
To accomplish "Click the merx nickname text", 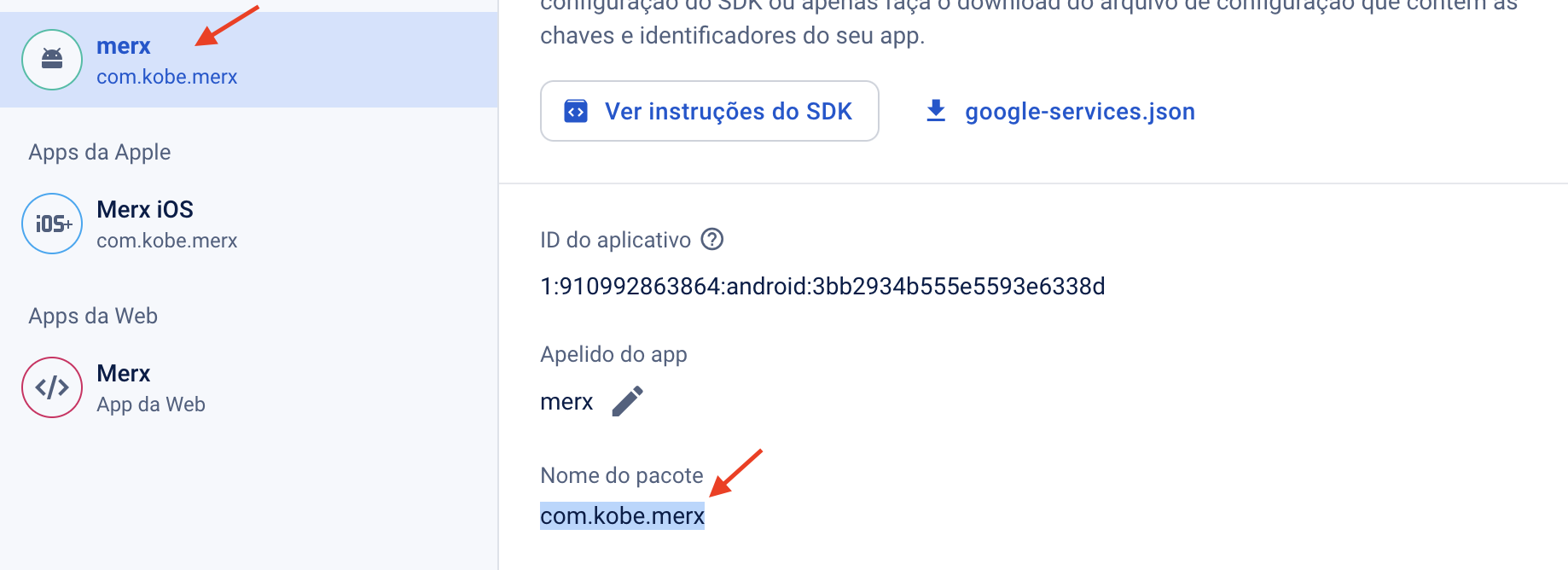I will tap(566, 402).
